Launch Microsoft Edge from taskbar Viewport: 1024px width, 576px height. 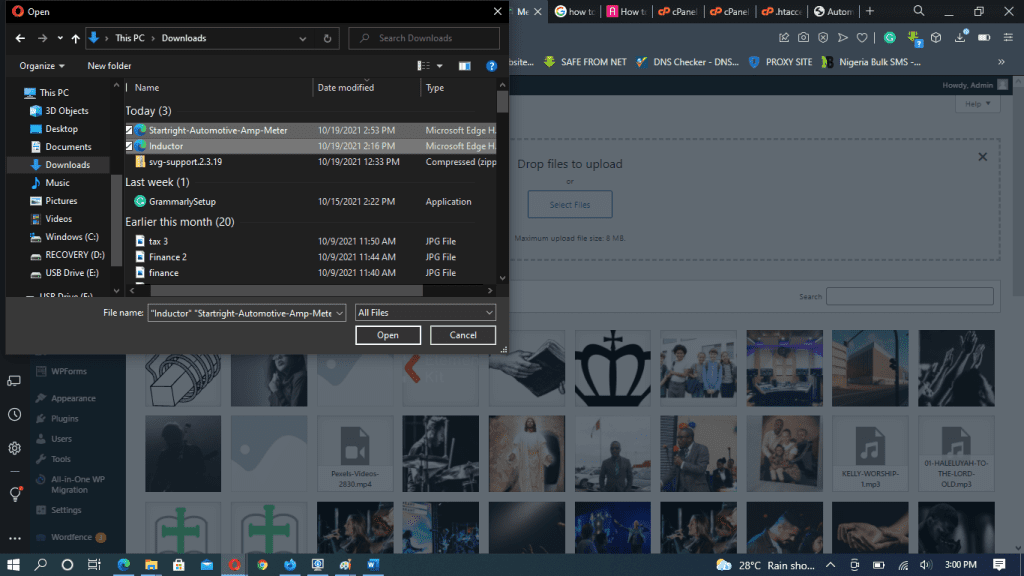(x=123, y=565)
